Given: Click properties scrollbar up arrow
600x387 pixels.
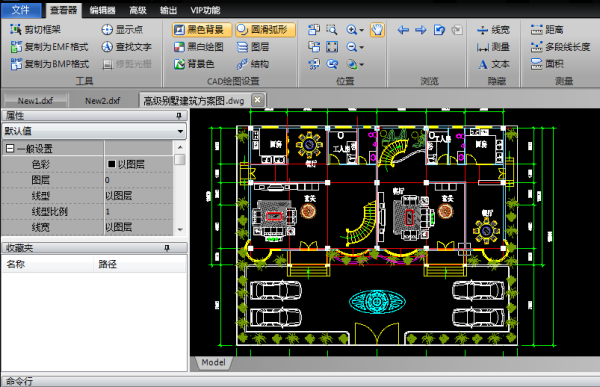Looking at the screenshot, I should [180, 147].
